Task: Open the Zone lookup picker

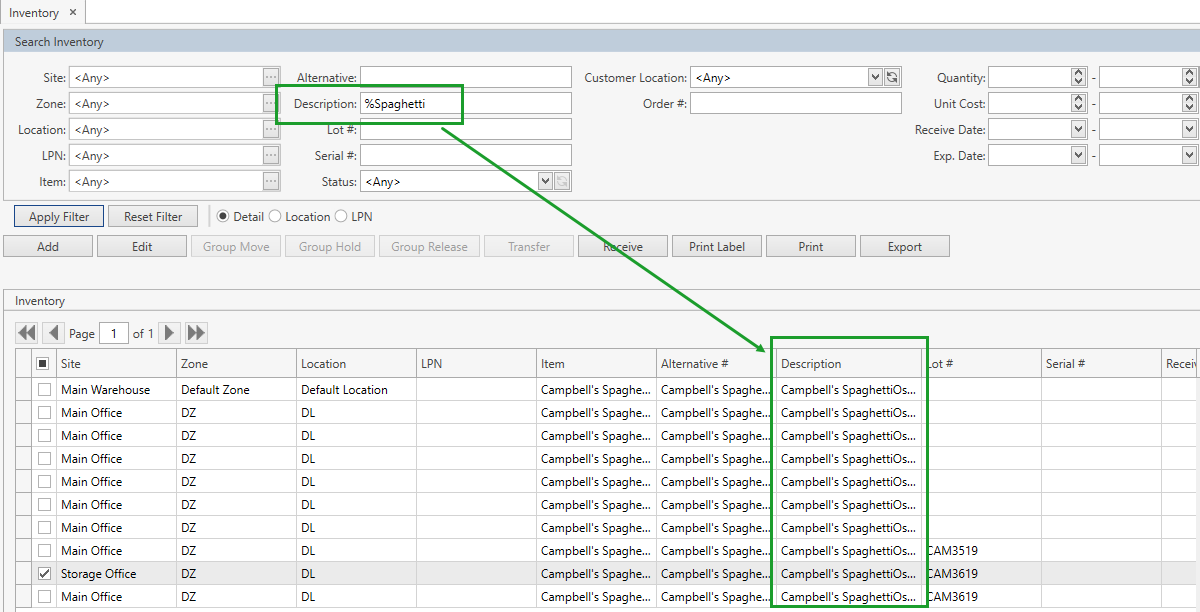Action: click(x=270, y=103)
